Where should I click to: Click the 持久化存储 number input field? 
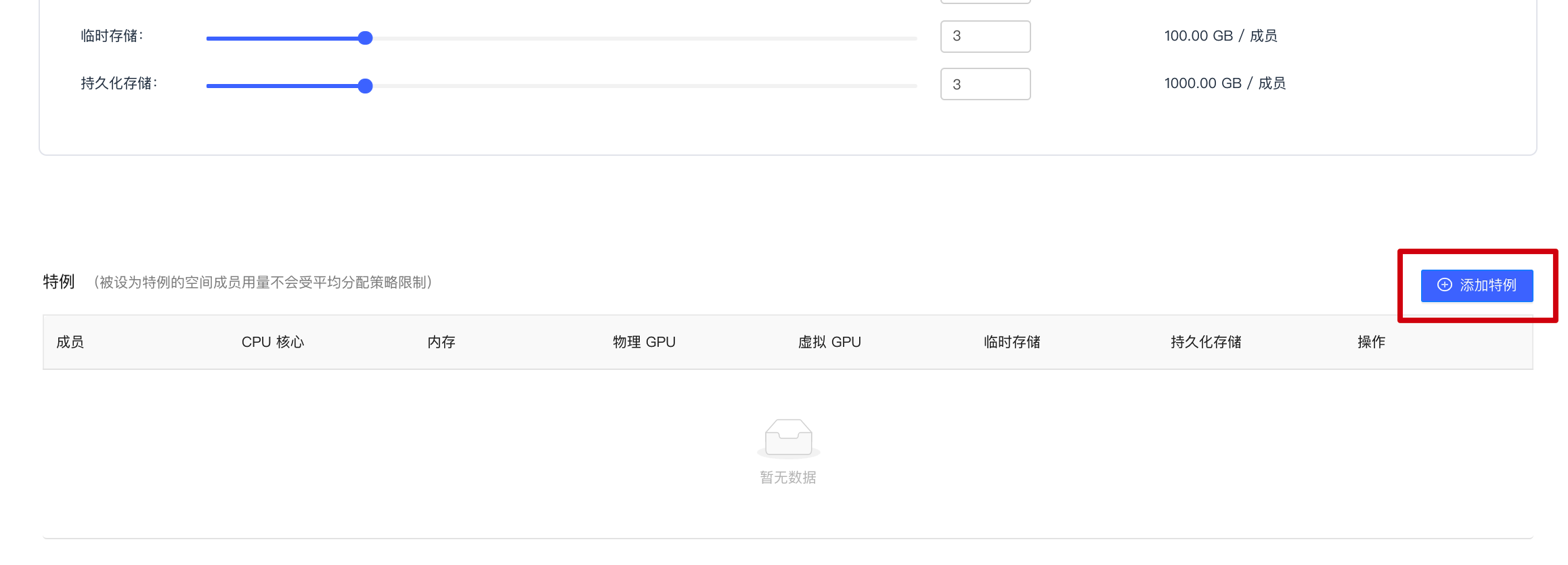tap(985, 84)
